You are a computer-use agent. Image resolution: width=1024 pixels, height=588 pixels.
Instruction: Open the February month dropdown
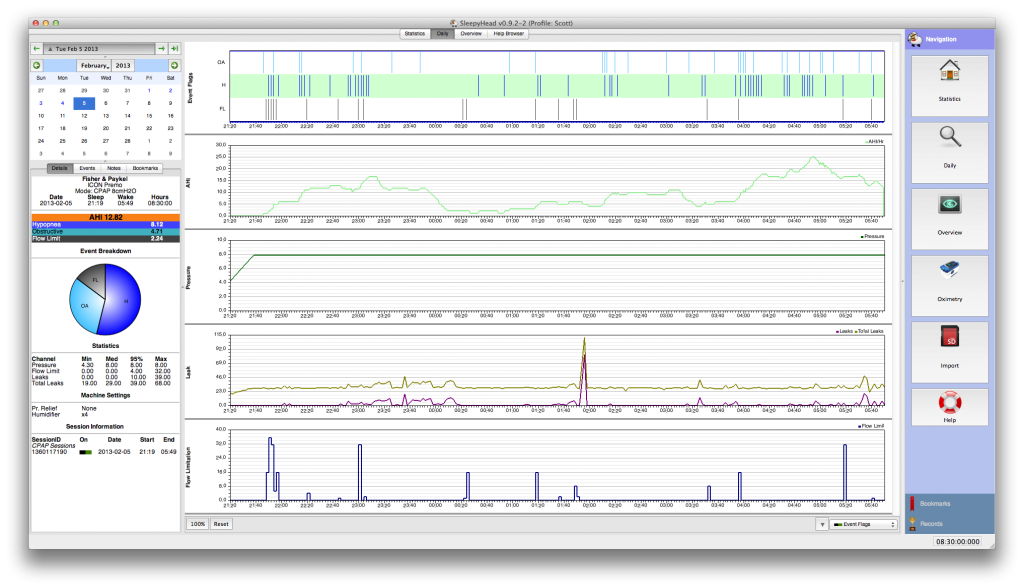(95, 65)
